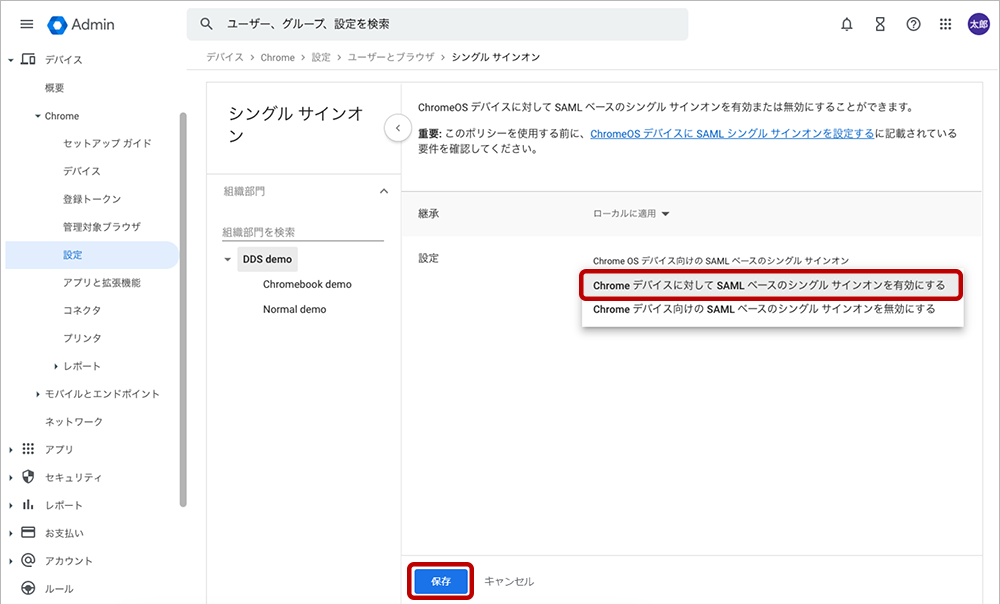Collapse side panel with the arrow button
The width and height of the screenshot is (1000, 604).
397,128
